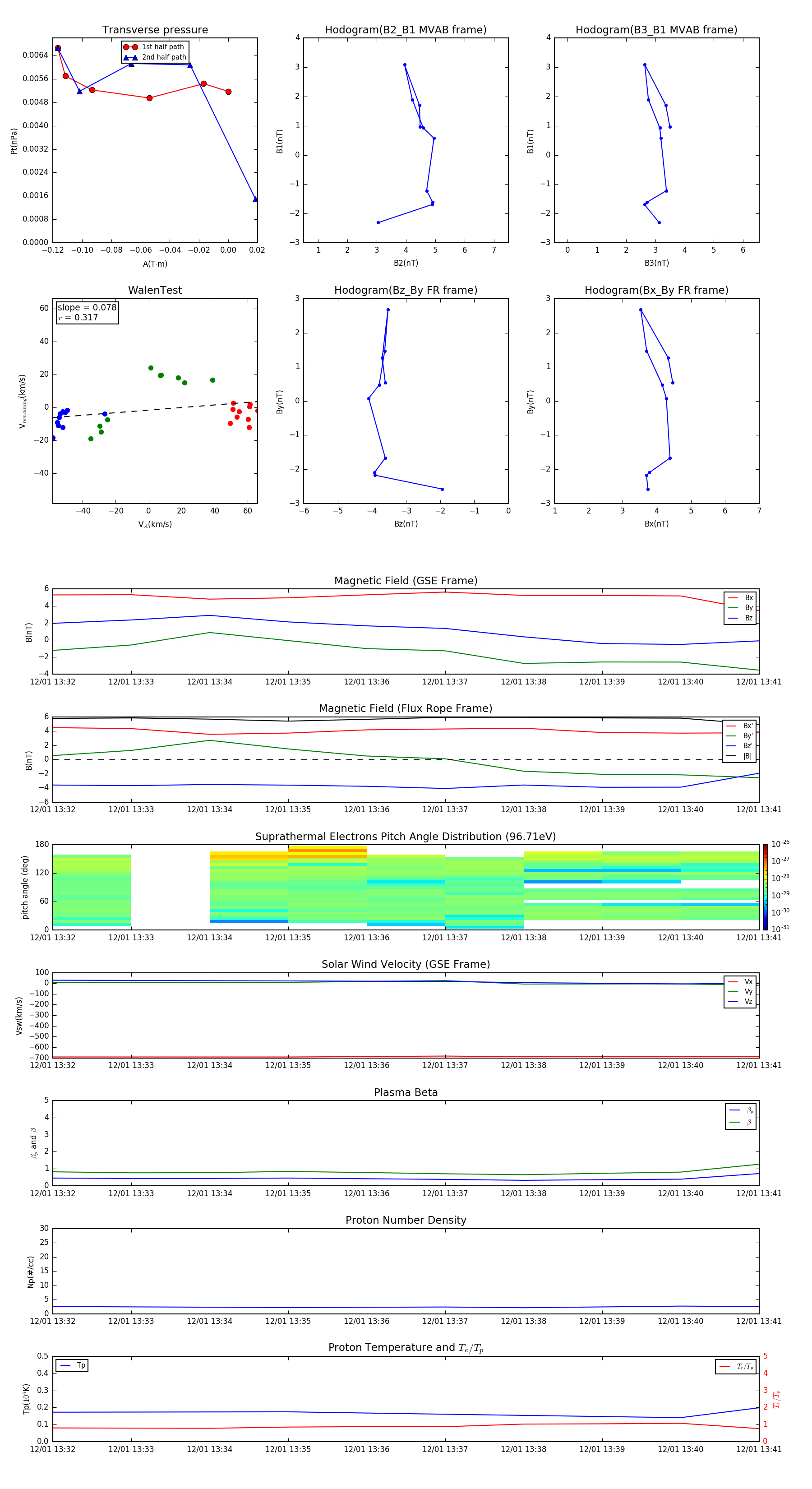Click the red Te/Tp right-axis label
The image size is (812, 1489).
click(x=777, y=1399)
